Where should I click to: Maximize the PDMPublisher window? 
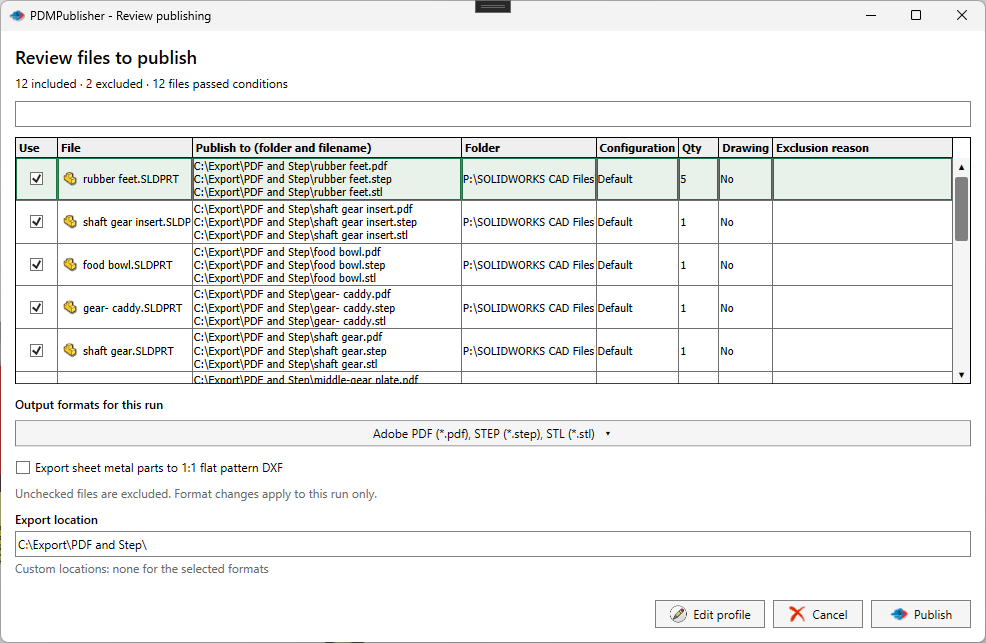[x=916, y=15]
